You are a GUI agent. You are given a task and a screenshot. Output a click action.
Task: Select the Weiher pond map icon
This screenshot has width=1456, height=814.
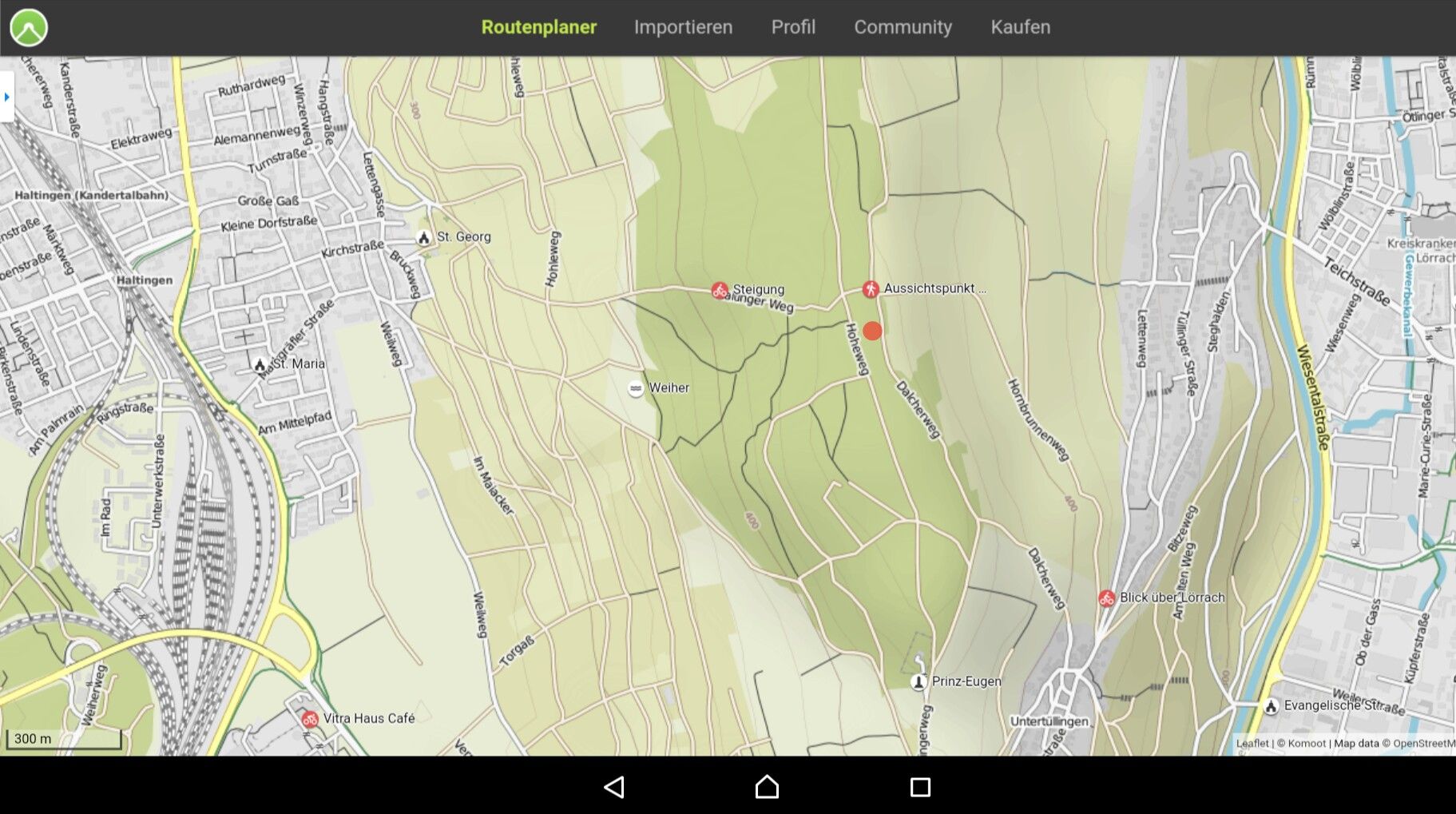636,388
